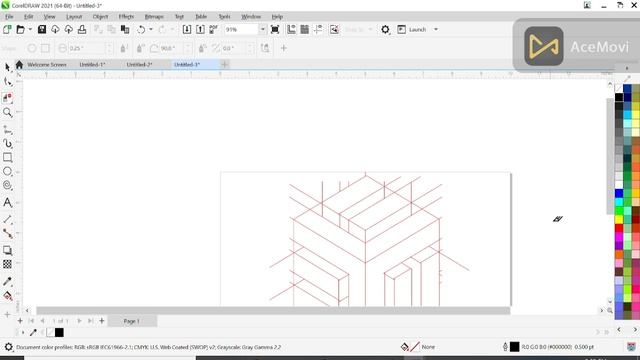This screenshot has width=640, height=360.
Task: Select the Zoom magnifier tool
Action: tap(7, 112)
